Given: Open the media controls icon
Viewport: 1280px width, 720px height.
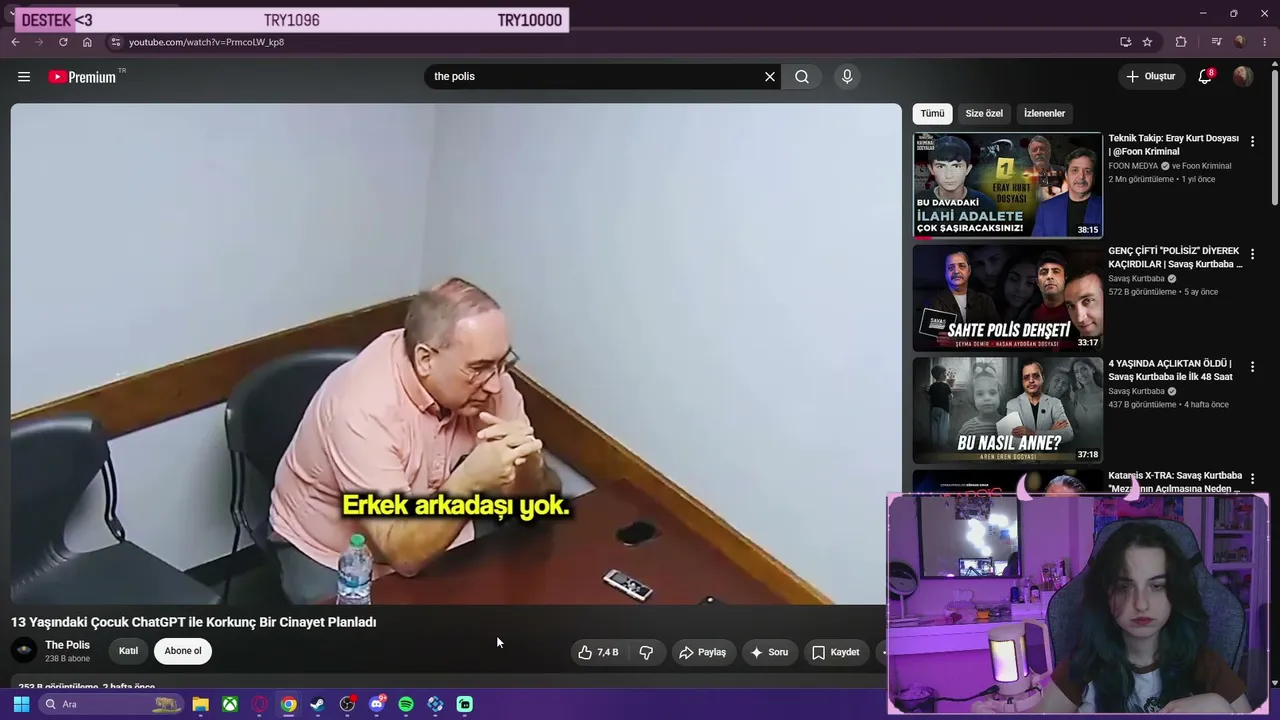Looking at the screenshot, I should [x=1216, y=42].
